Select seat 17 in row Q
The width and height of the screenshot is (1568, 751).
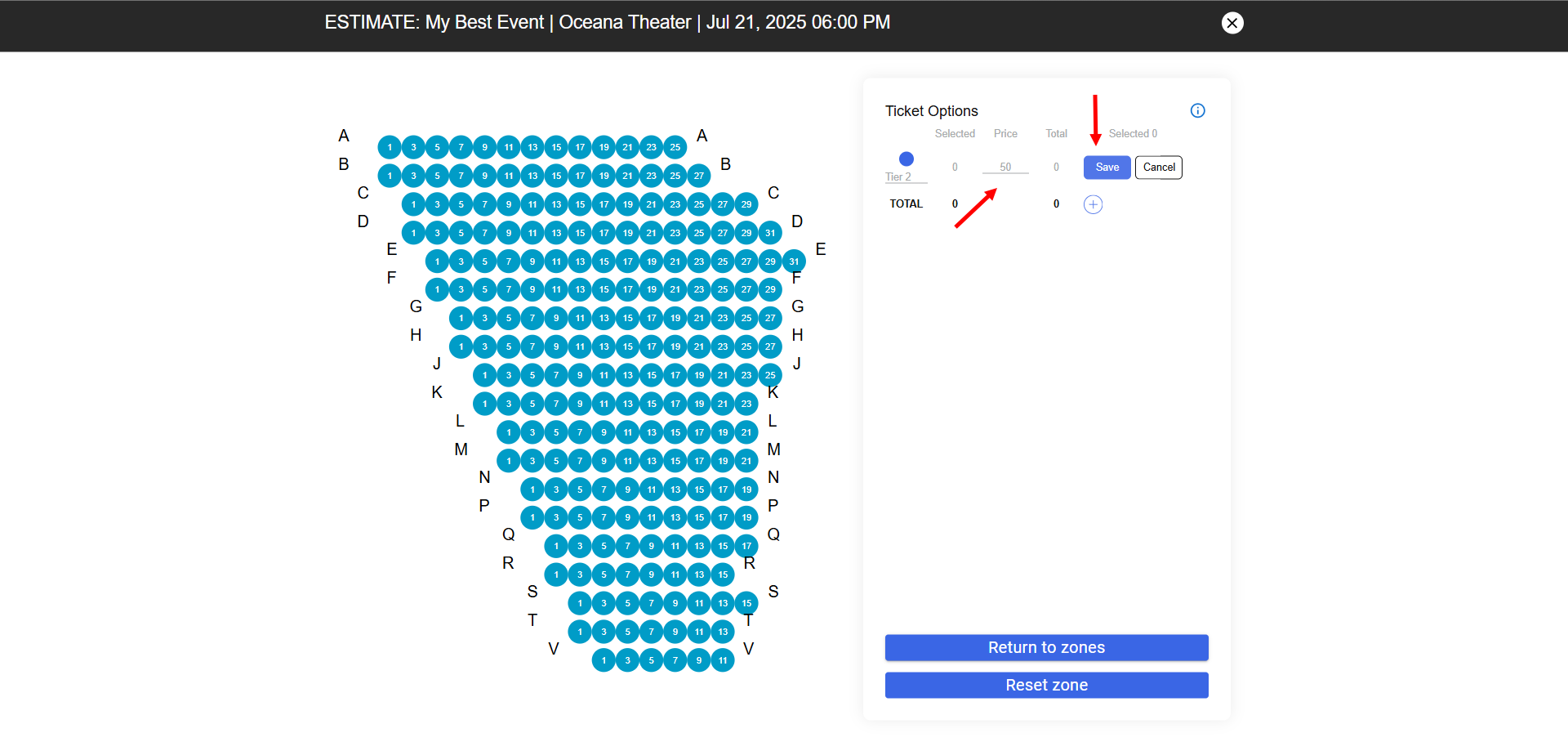pyautogui.click(x=746, y=546)
